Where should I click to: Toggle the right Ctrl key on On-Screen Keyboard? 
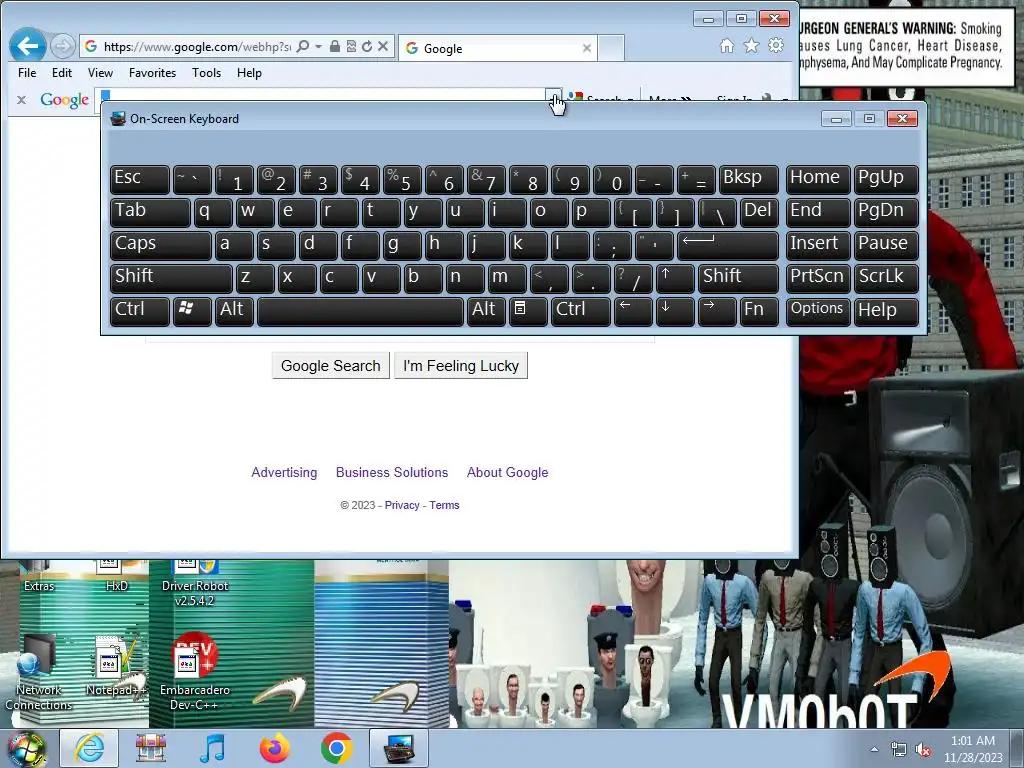pyautogui.click(x=581, y=310)
